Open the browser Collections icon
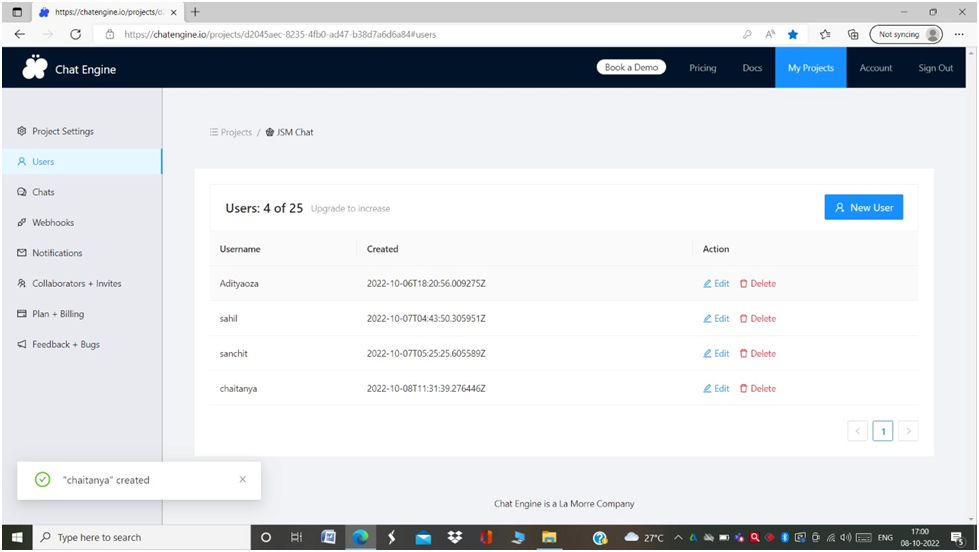Image resolution: width=979 pixels, height=552 pixels. point(853,34)
